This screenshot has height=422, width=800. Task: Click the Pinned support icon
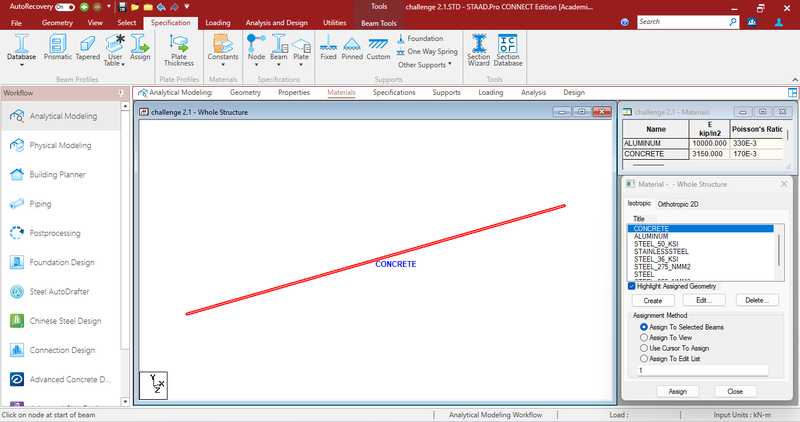click(352, 47)
